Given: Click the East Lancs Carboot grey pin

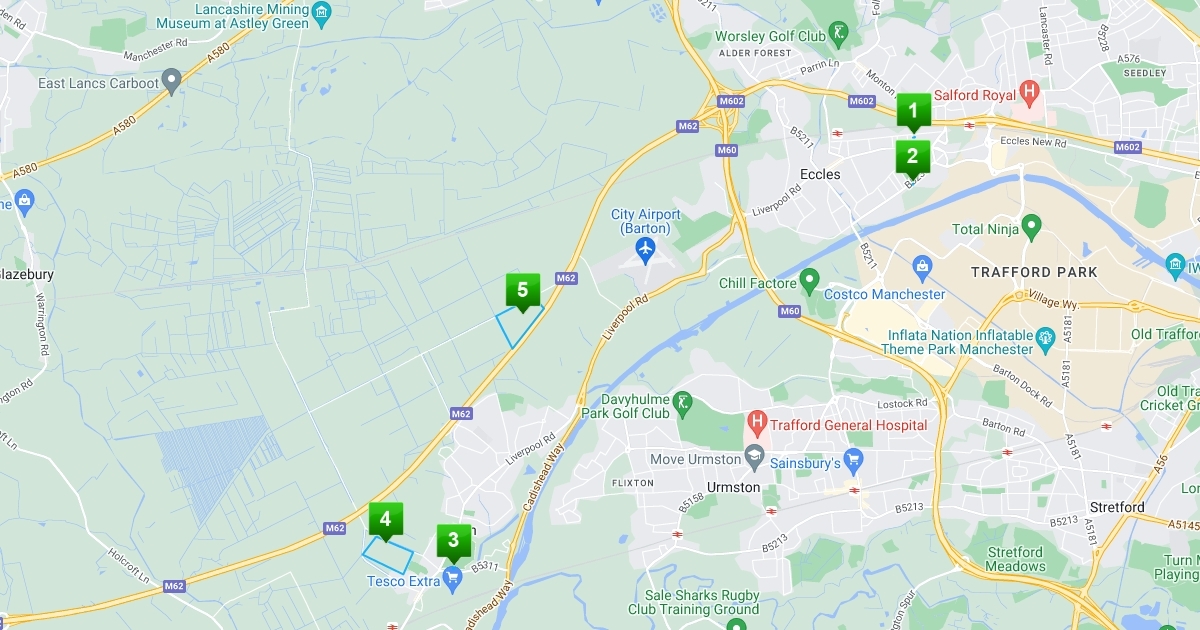Looking at the screenshot, I should point(172,80).
